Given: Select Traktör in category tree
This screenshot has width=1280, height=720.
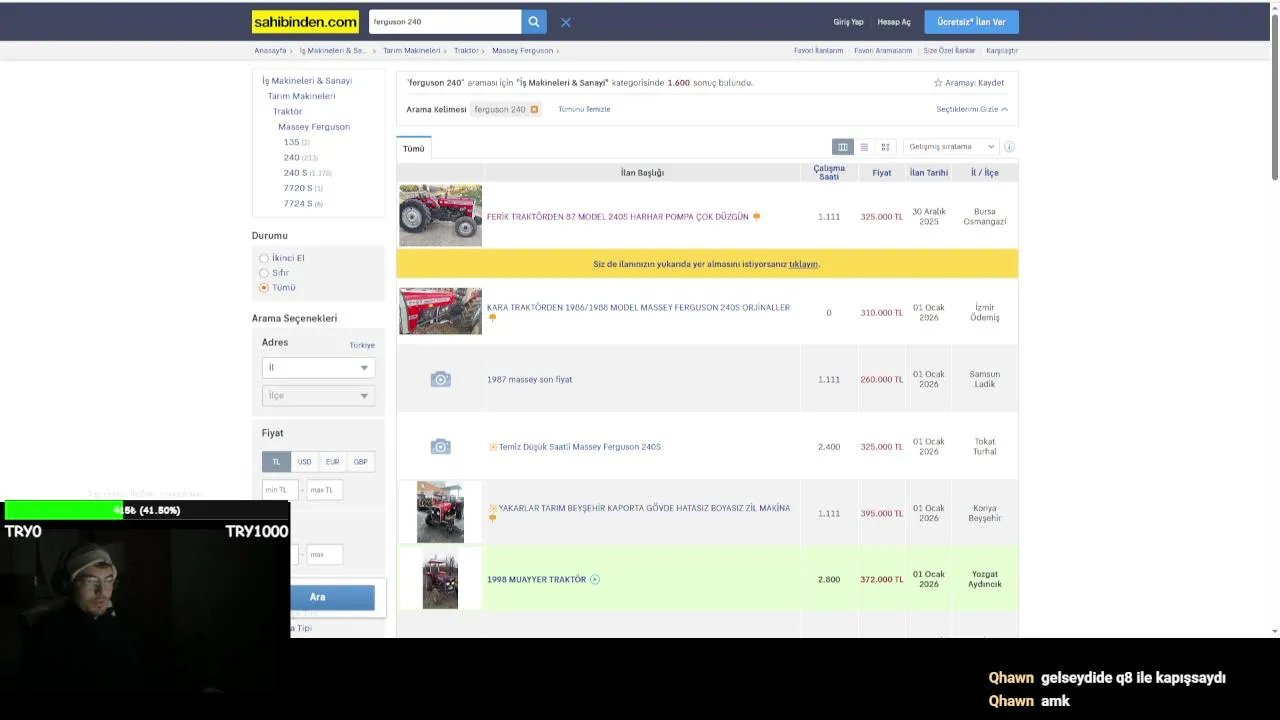Looking at the screenshot, I should pos(287,111).
